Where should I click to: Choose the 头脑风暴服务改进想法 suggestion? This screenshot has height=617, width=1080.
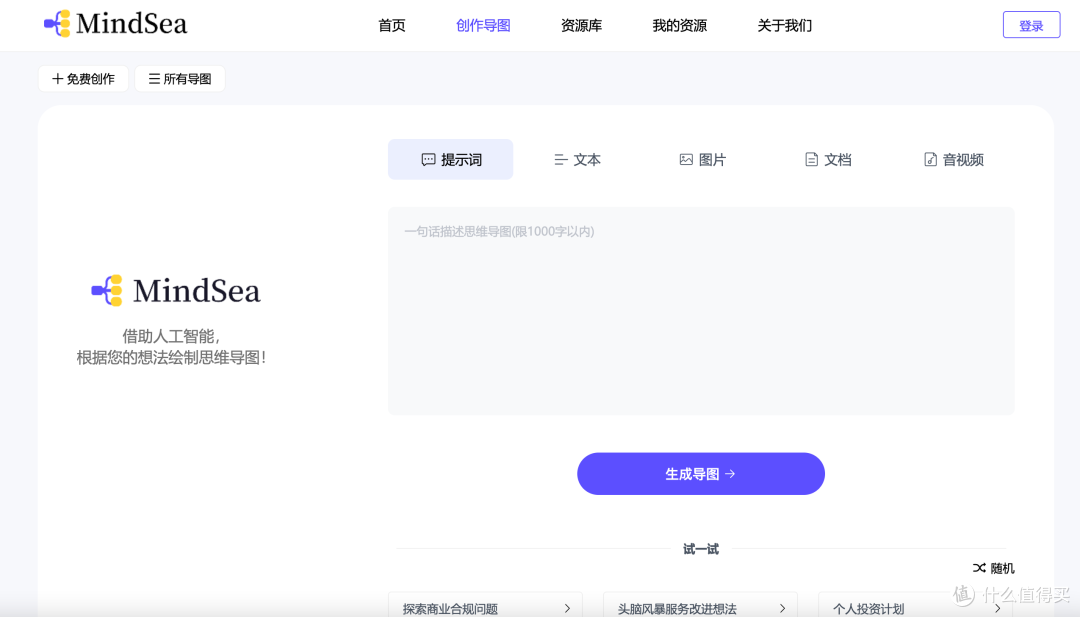[x=700, y=606]
